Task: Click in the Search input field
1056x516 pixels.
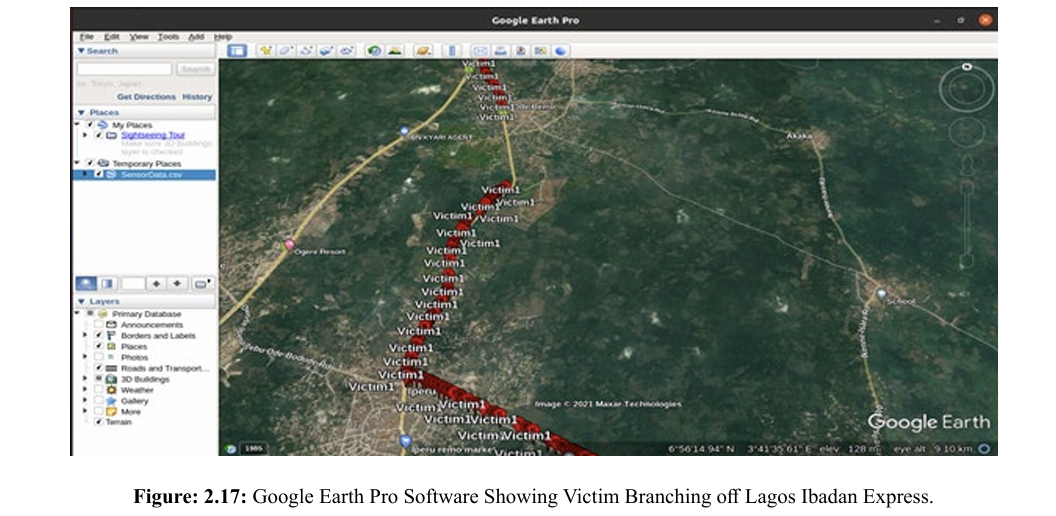Action: 125,69
